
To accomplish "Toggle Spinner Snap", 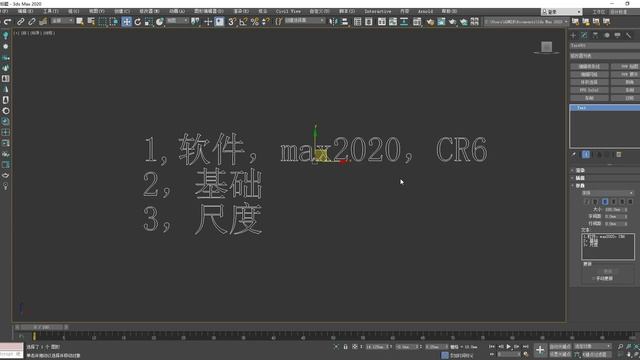I will (265, 22).
